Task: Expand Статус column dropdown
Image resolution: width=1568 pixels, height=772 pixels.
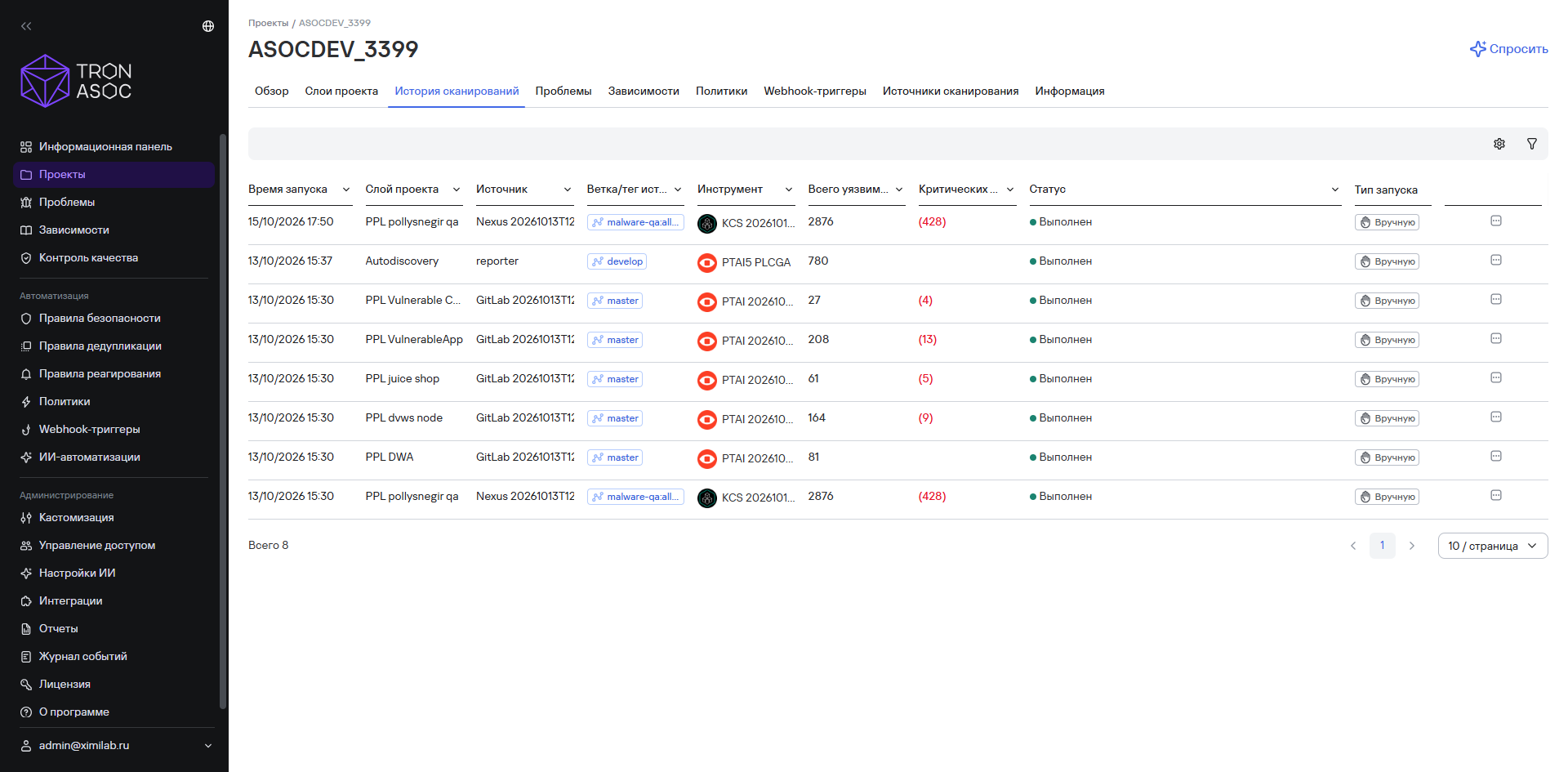Action: [x=1335, y=190]
